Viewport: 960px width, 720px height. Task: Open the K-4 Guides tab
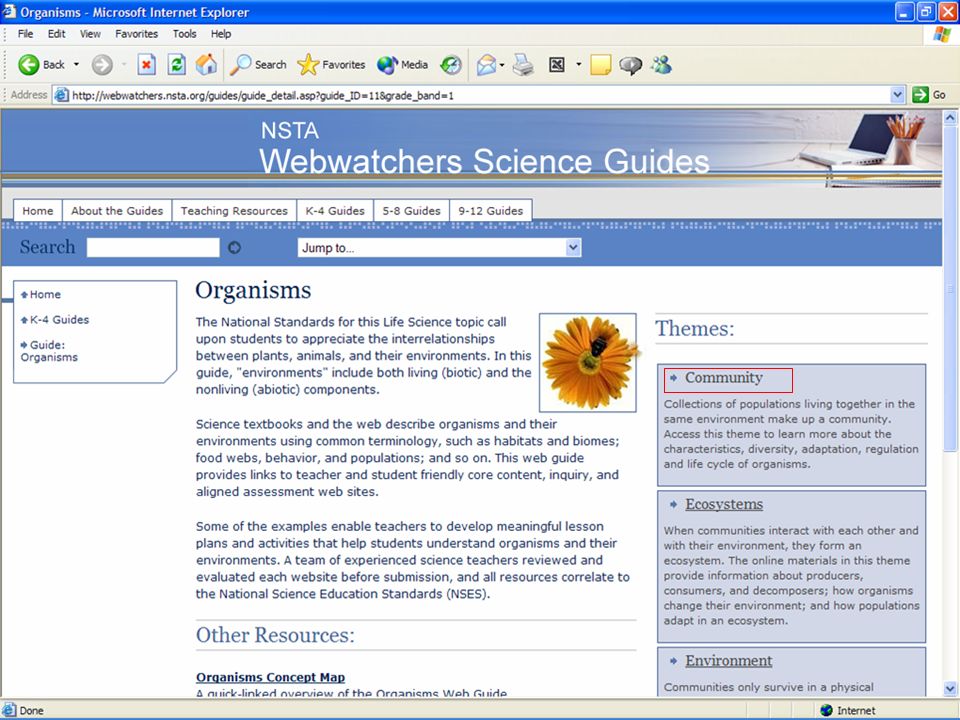(x=335, y=211)
